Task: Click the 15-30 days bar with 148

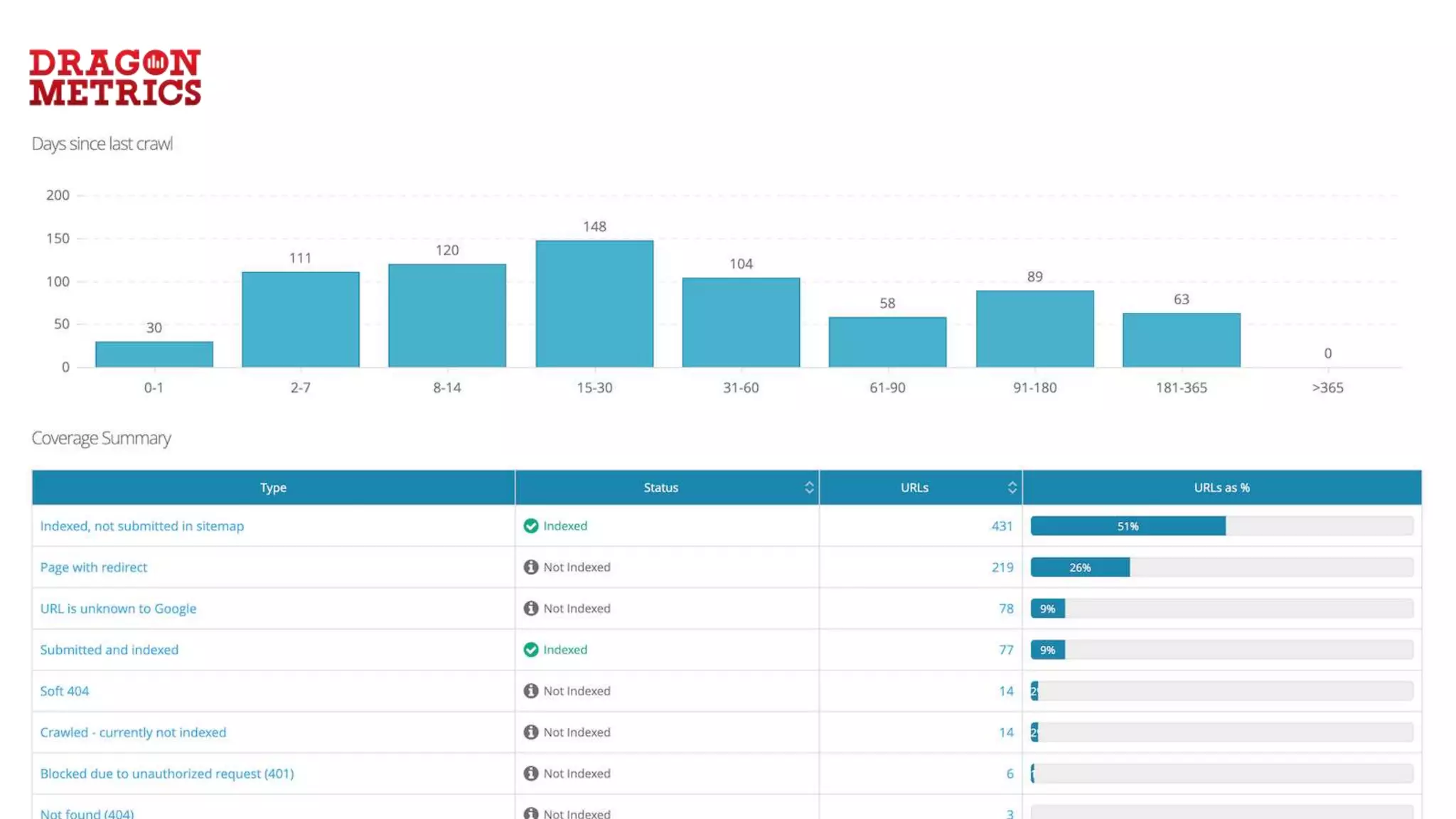Action: pos(594,304)
